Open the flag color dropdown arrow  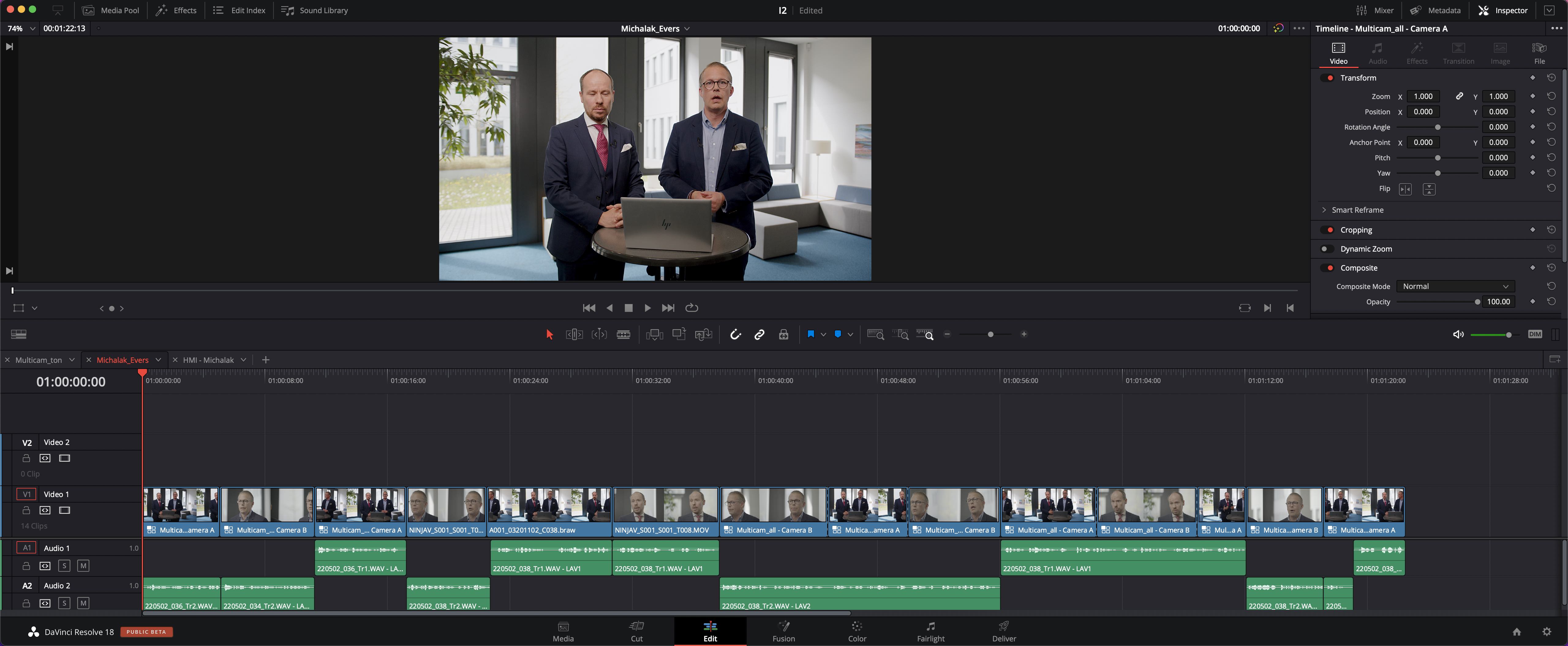[823, 335]
